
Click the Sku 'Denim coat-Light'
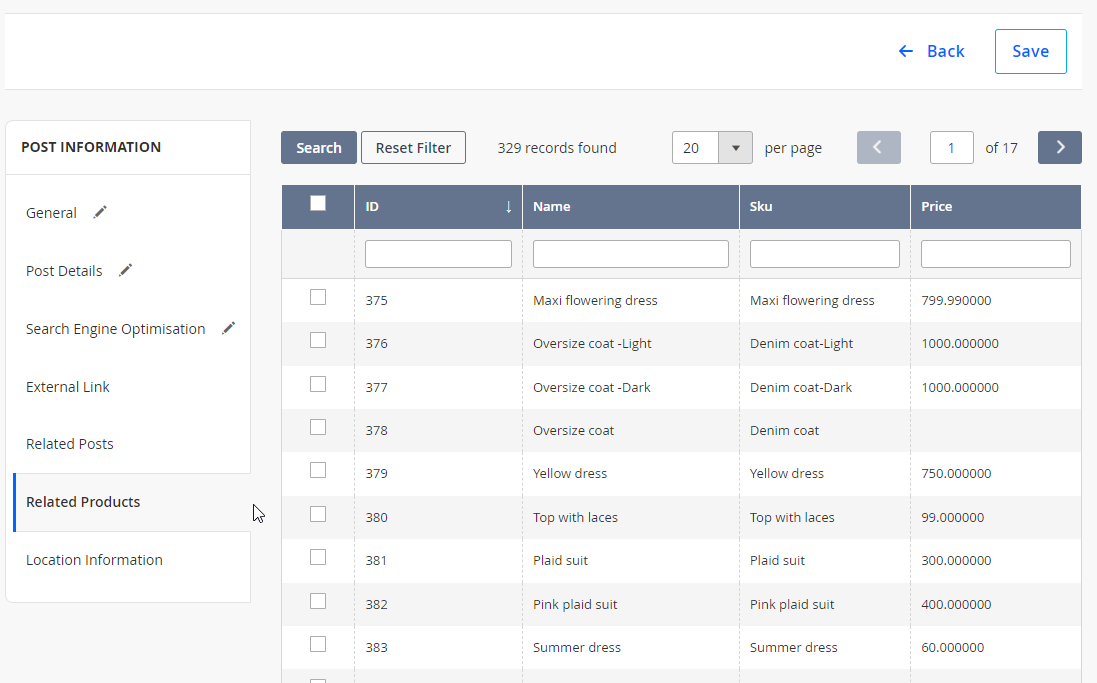coord(802,344)
